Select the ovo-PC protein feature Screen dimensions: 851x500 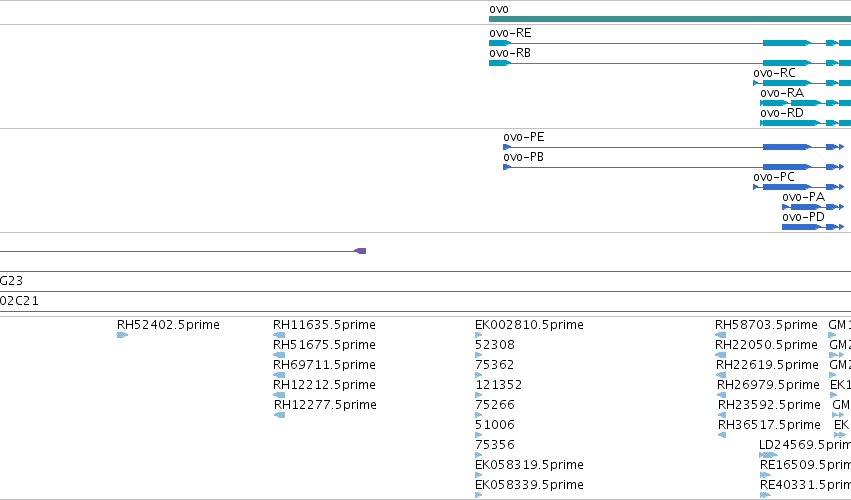pos(798,187)
